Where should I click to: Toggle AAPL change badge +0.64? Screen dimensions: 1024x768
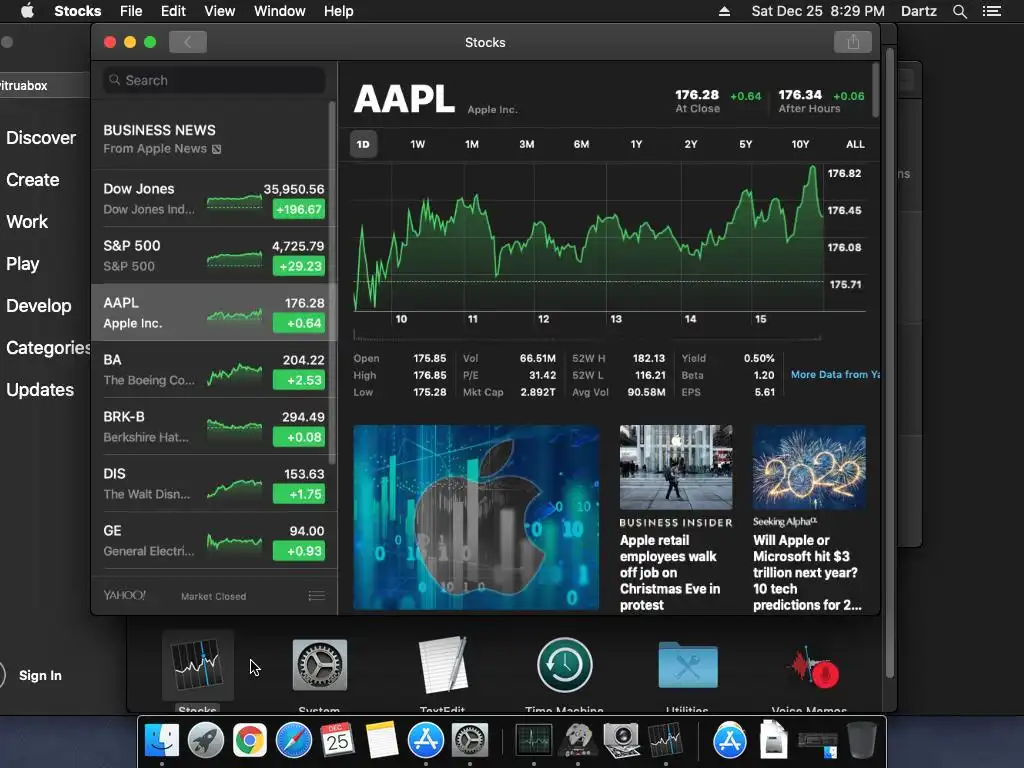(298, 323)
